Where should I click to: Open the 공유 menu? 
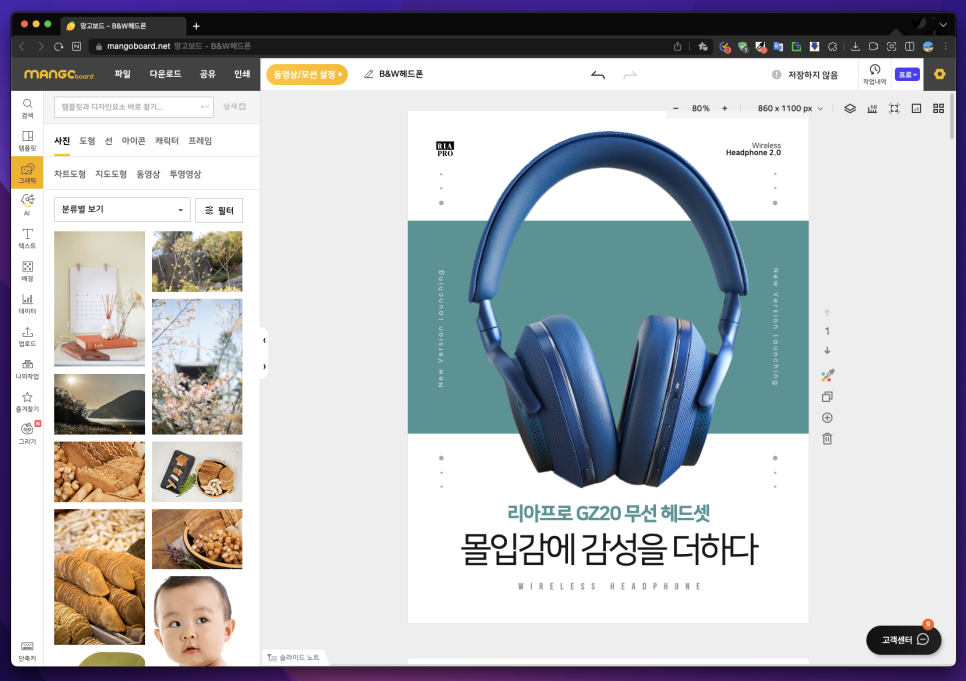click(208, 74)
